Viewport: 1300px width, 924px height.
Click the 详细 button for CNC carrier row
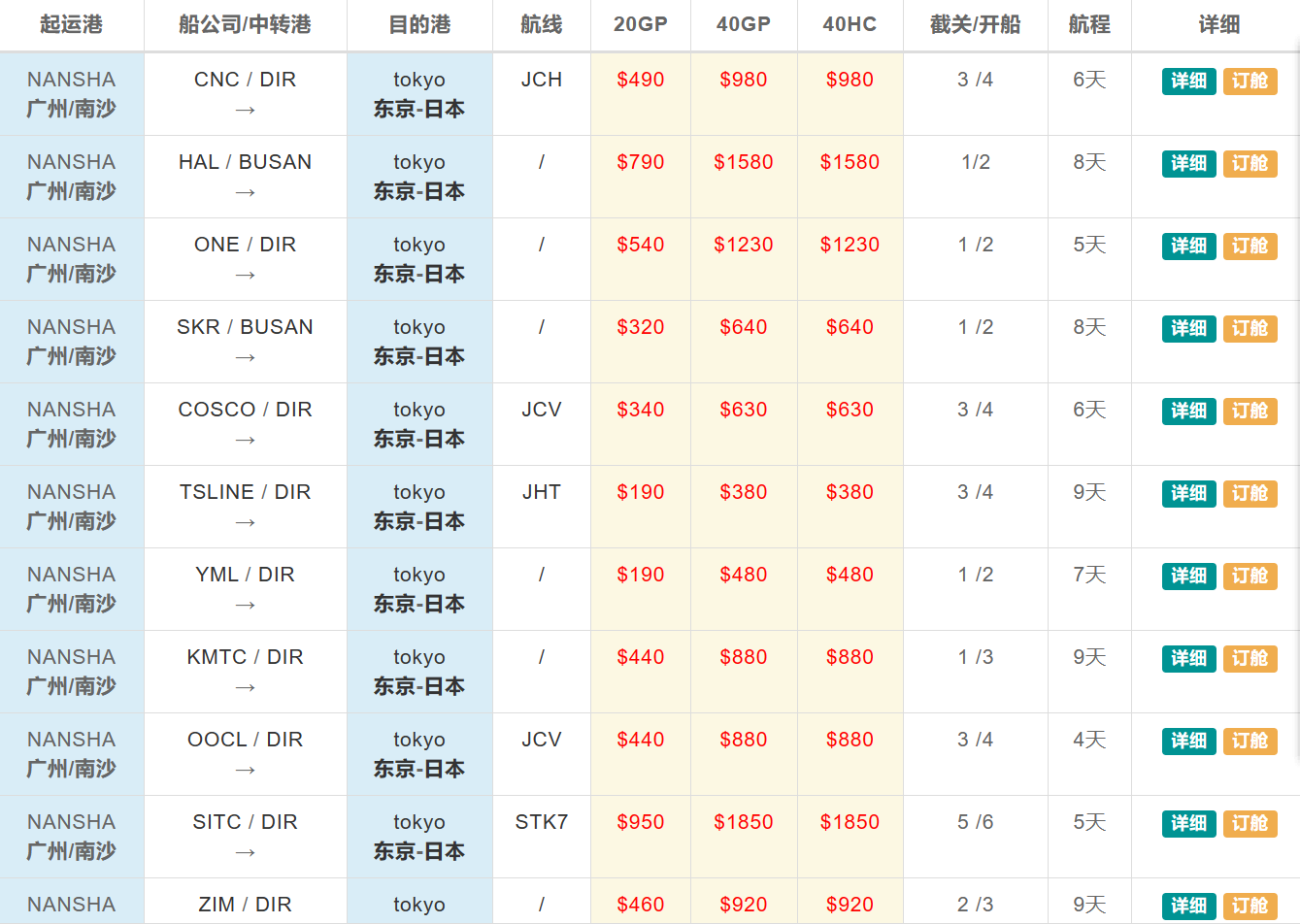tap(1187, 82)
